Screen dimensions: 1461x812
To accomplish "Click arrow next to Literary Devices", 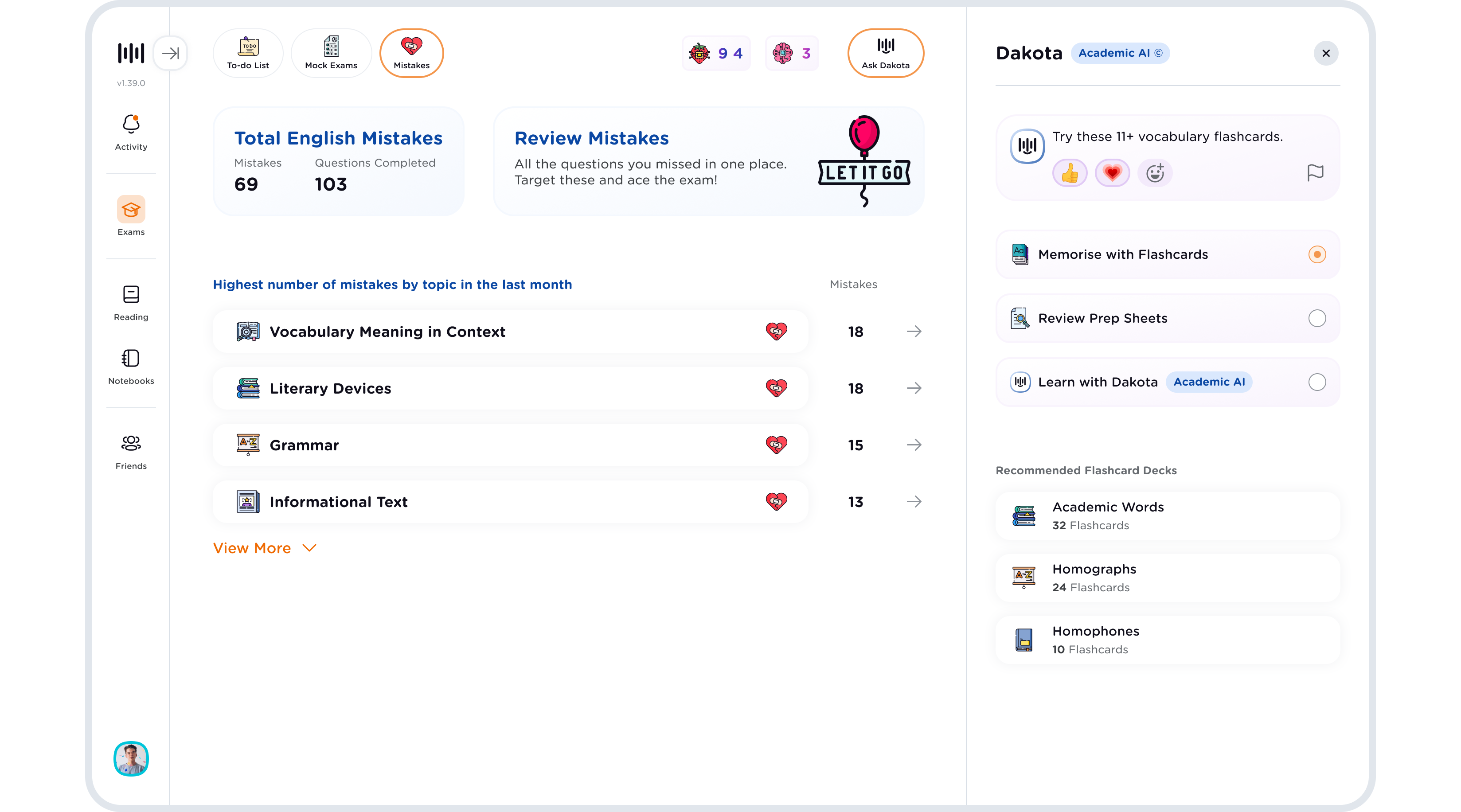I will click(x=914, y=388).
